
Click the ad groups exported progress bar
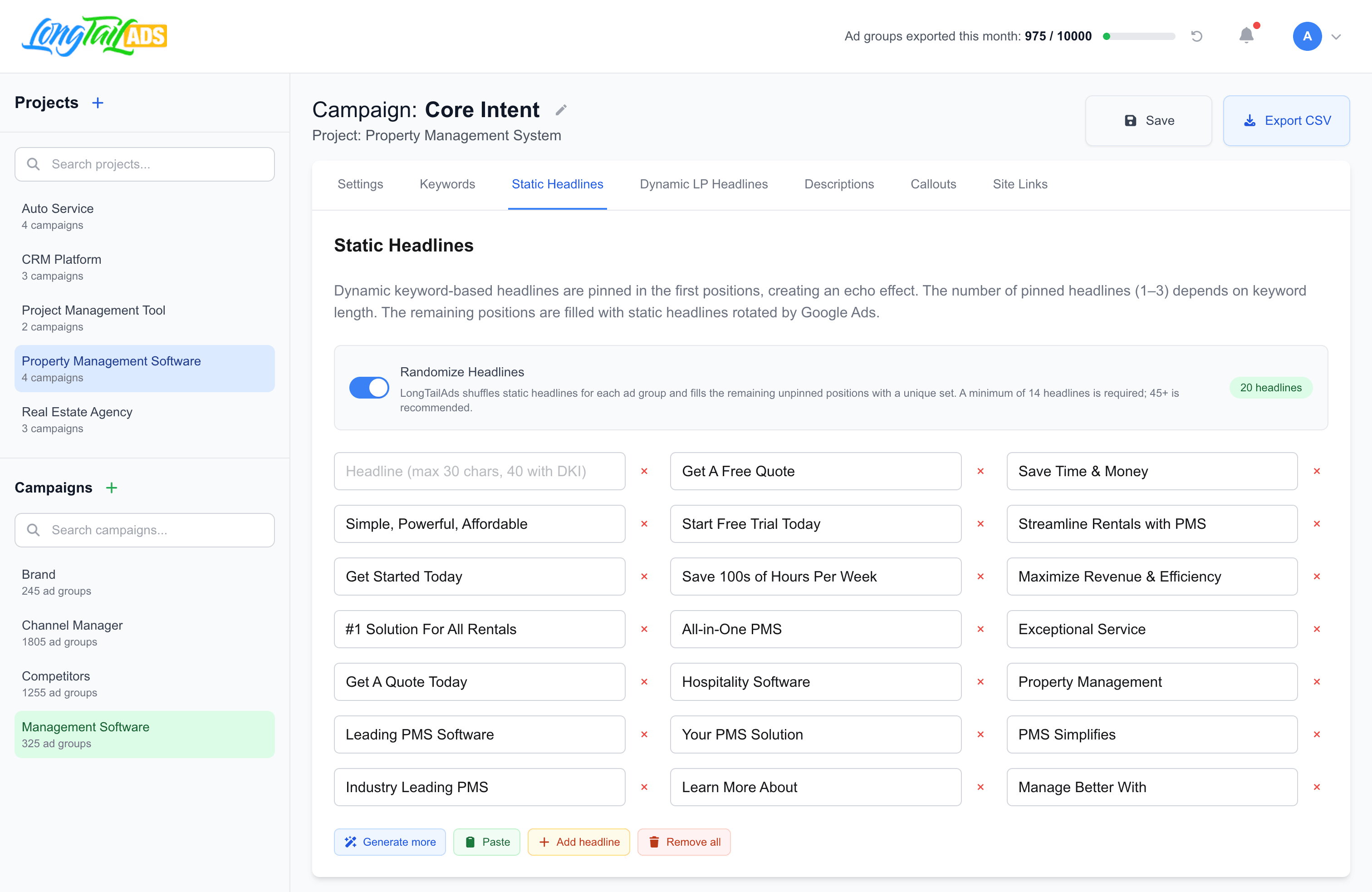click(1139, 36)
